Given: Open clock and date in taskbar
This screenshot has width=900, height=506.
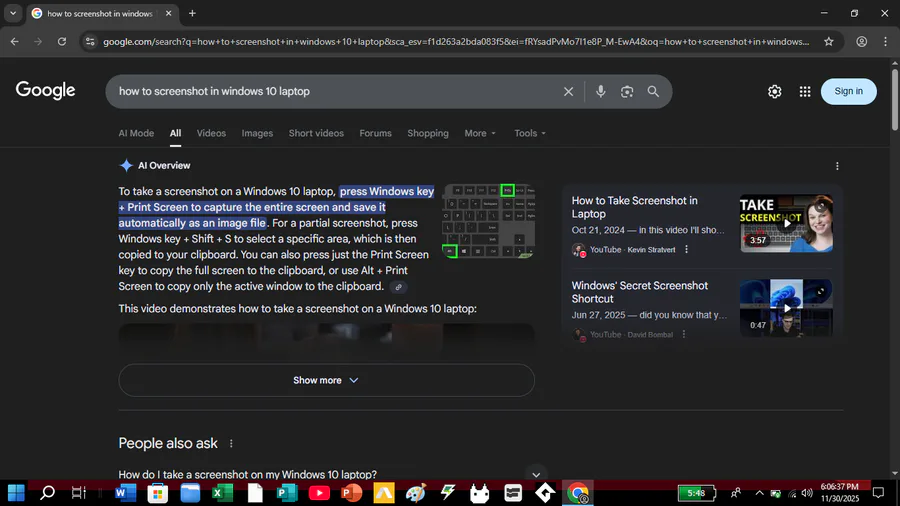Looking at the screenshot, I should coord(840,493).
